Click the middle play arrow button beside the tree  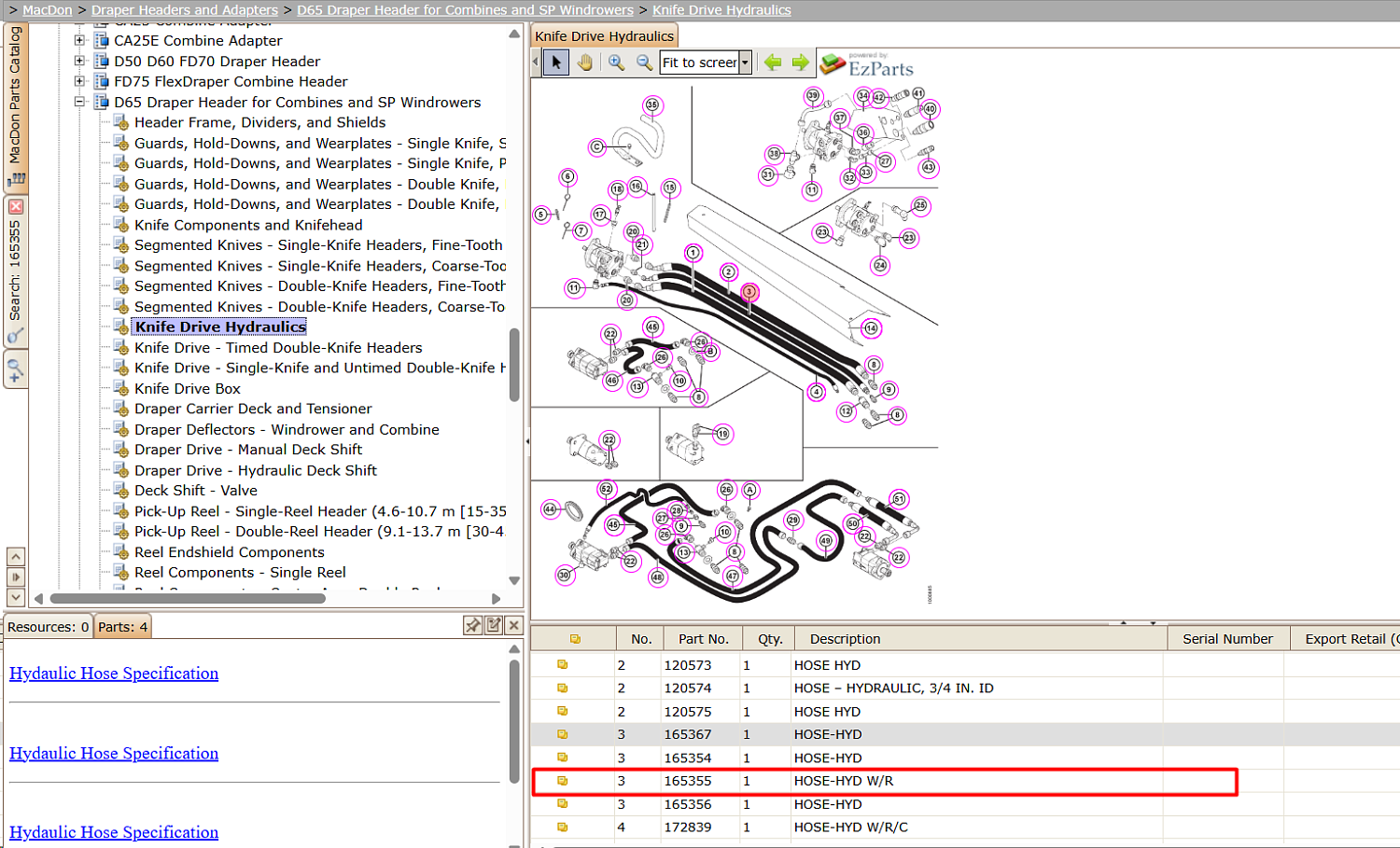16,577
